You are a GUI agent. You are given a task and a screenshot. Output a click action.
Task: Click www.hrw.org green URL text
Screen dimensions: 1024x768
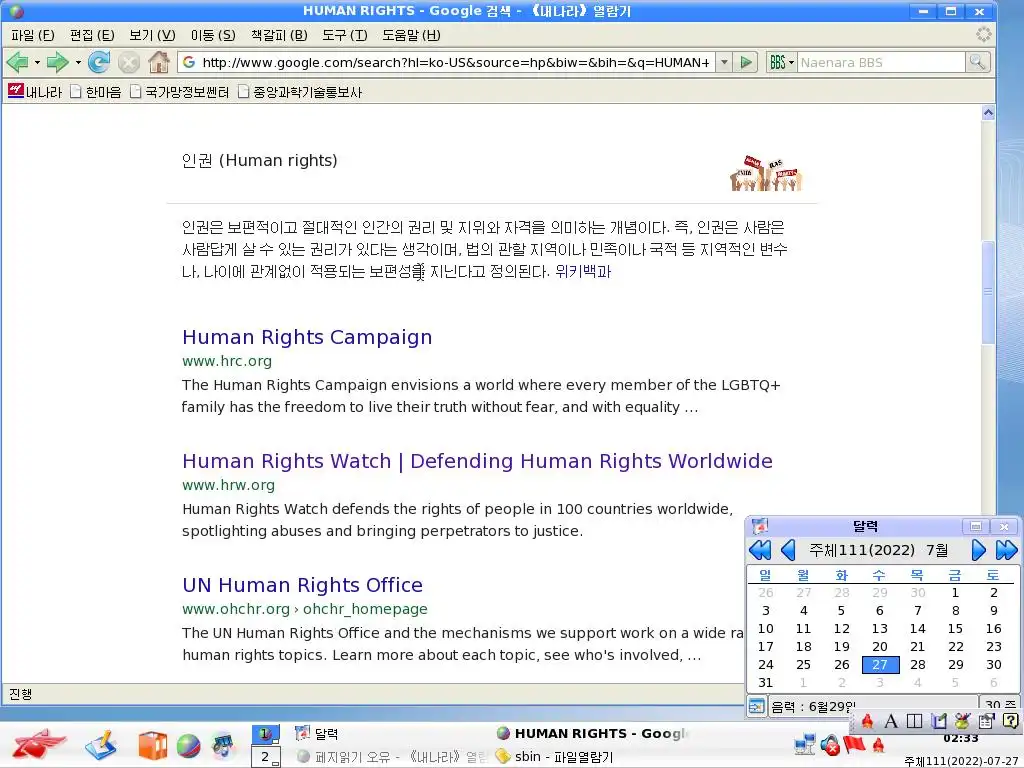coord(229,485)
